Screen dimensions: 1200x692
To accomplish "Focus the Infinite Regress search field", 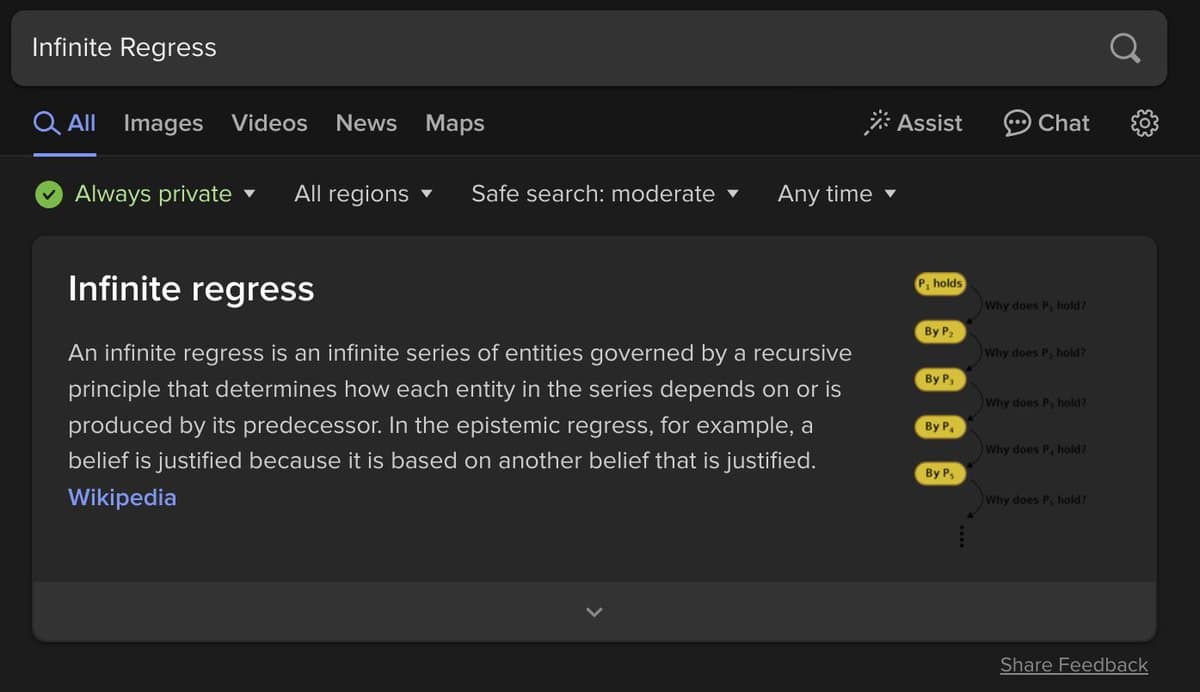I will [x=550, y=48].
